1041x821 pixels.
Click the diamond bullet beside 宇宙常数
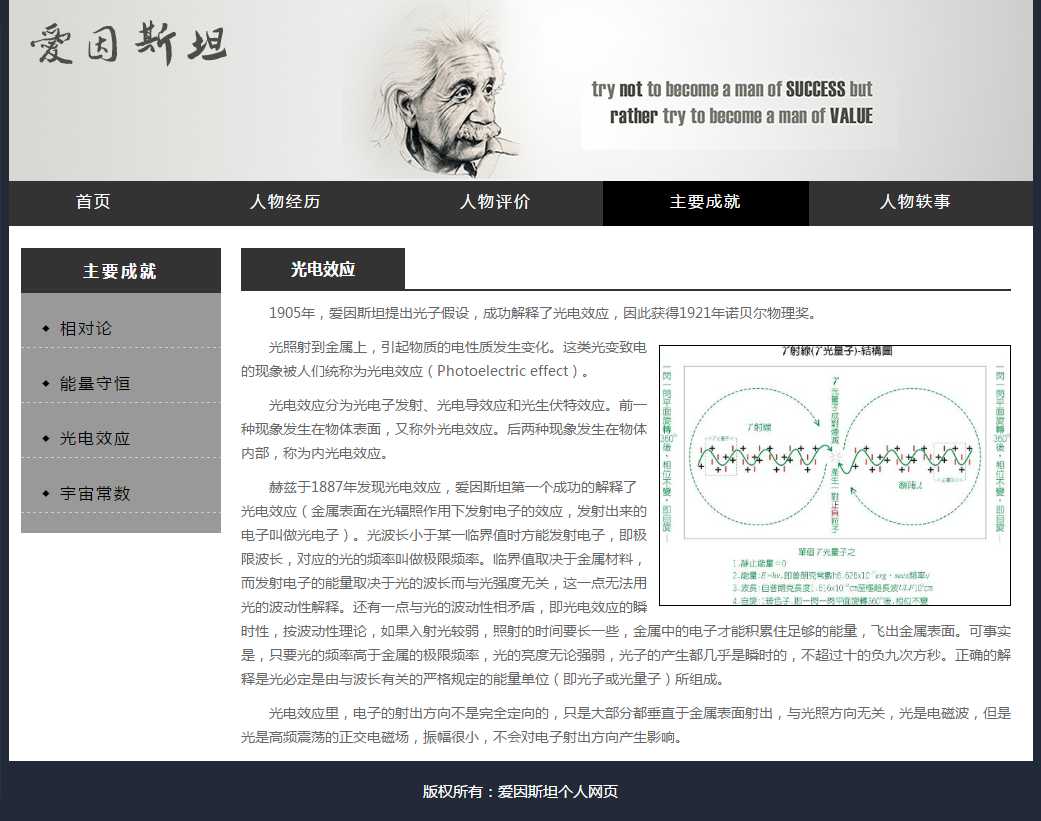tap(46, 494)
